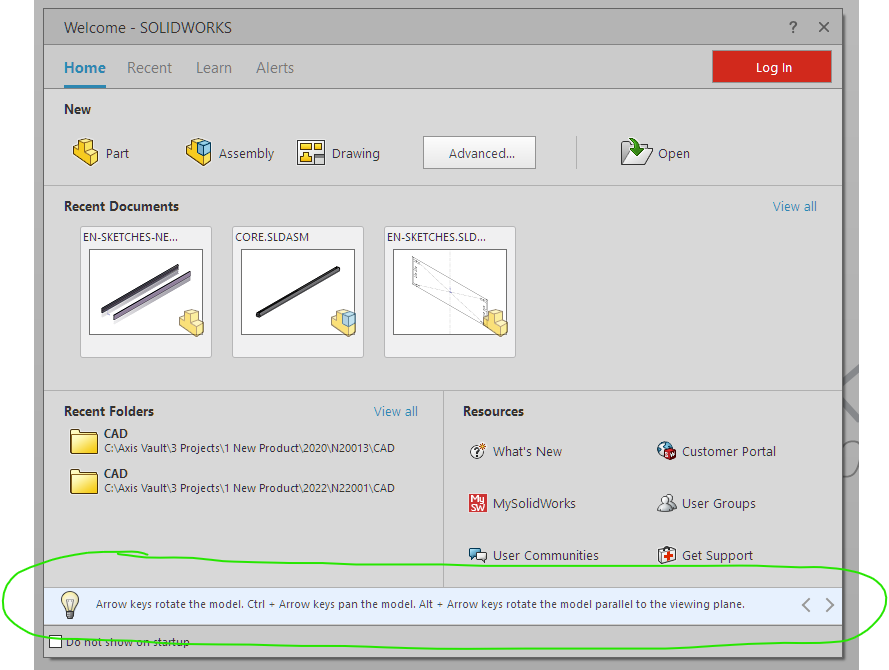This screenshot has height=670, width=889.
Task: Open the What's New resource icon
Action: (x=477, y=451)
